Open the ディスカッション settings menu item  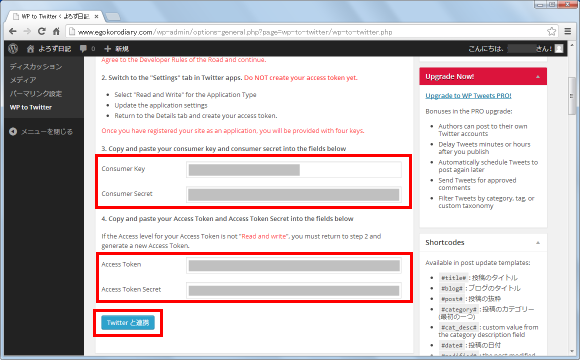click(x=36, y=67)
